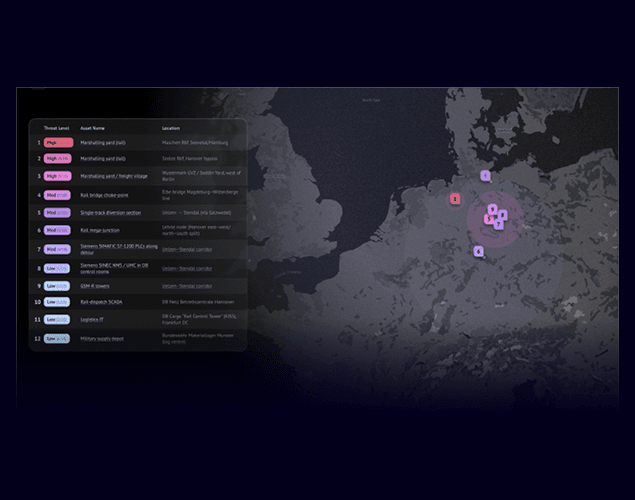Screen dimensions: 635x500
Task: Select the southernmost purple map marker 6
Action: click(x=479, y=251)
